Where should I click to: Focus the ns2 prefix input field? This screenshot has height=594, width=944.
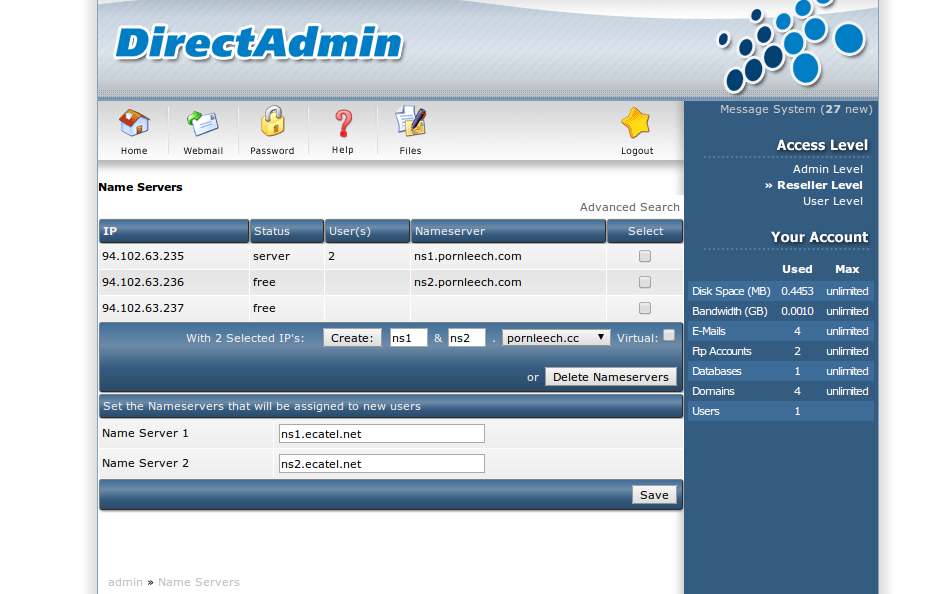[467, 338]
